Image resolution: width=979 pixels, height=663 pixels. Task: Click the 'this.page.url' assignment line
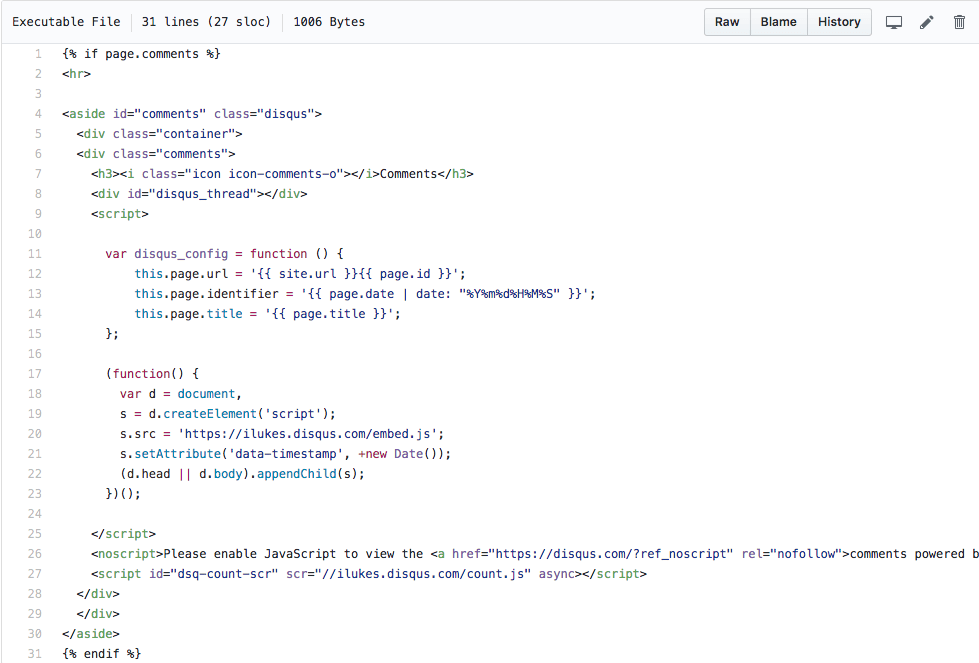tap(300, 274)
